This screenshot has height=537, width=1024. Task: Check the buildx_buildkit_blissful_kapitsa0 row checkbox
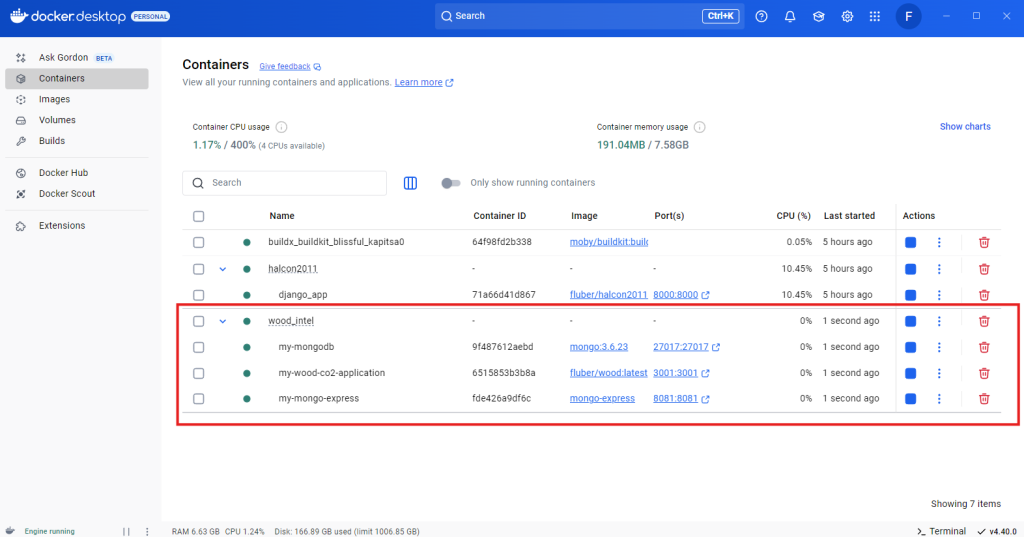(199, 242)
